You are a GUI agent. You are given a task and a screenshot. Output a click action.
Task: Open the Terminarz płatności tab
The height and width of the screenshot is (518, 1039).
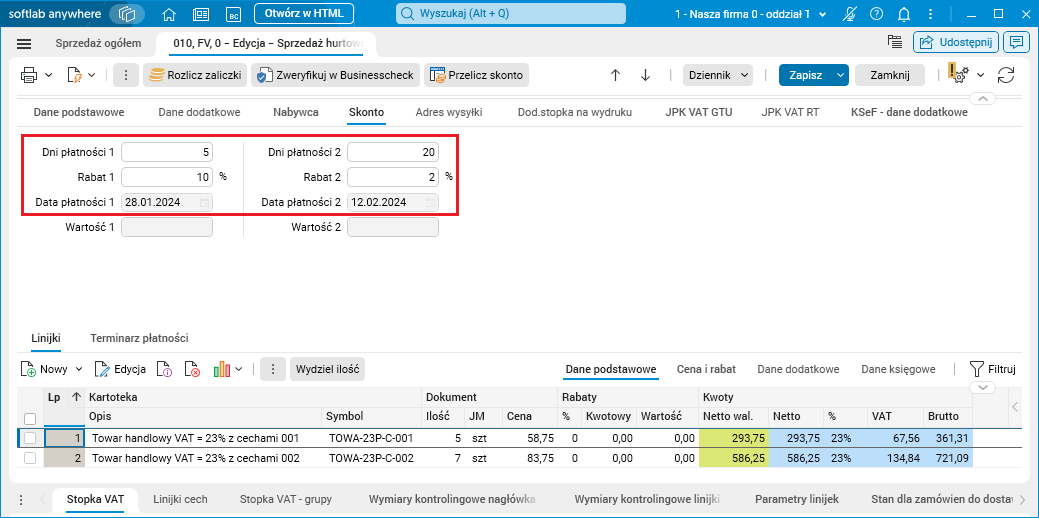(139, 338)
